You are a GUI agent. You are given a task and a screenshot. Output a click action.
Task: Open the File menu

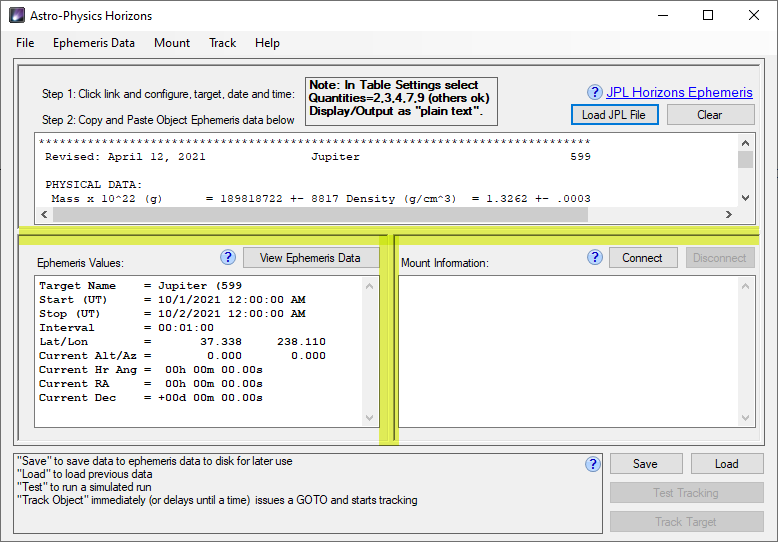click(25, 43)
